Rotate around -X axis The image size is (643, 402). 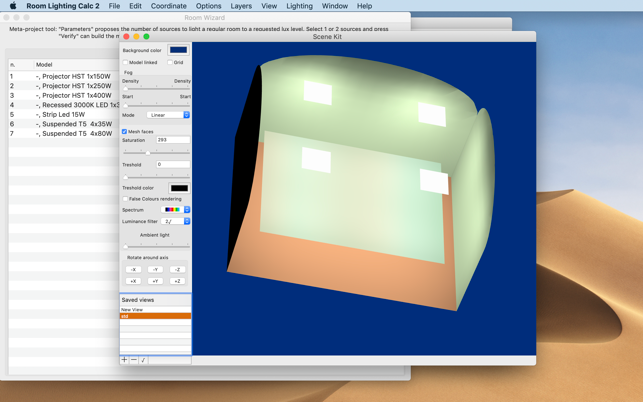coord(133,270)
